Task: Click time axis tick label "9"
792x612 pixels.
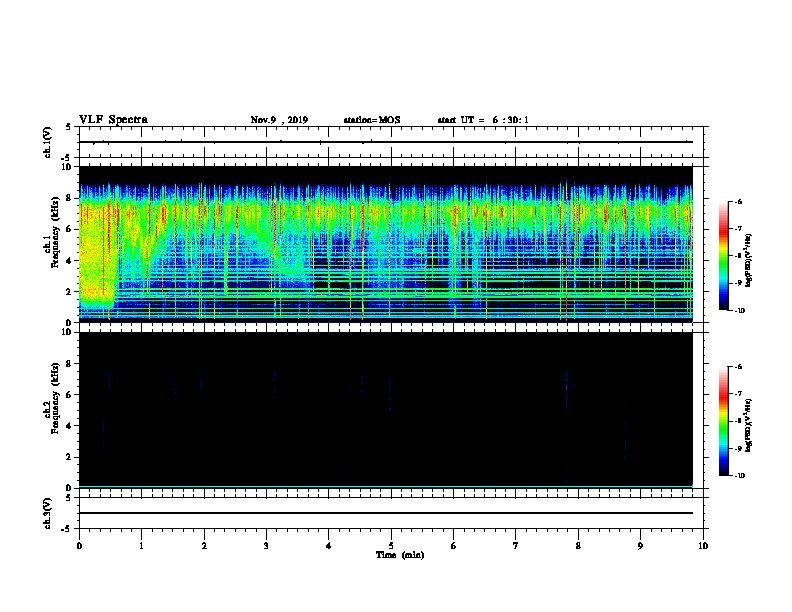Action: pos(640,546)
